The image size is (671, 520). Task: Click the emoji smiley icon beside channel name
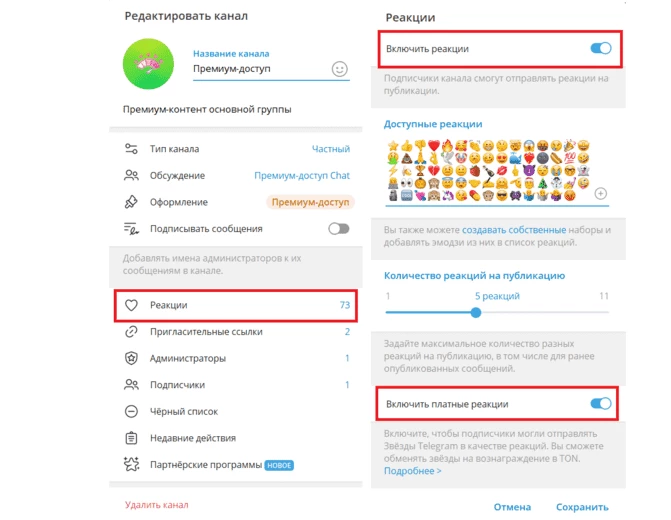tap(339, 69)
